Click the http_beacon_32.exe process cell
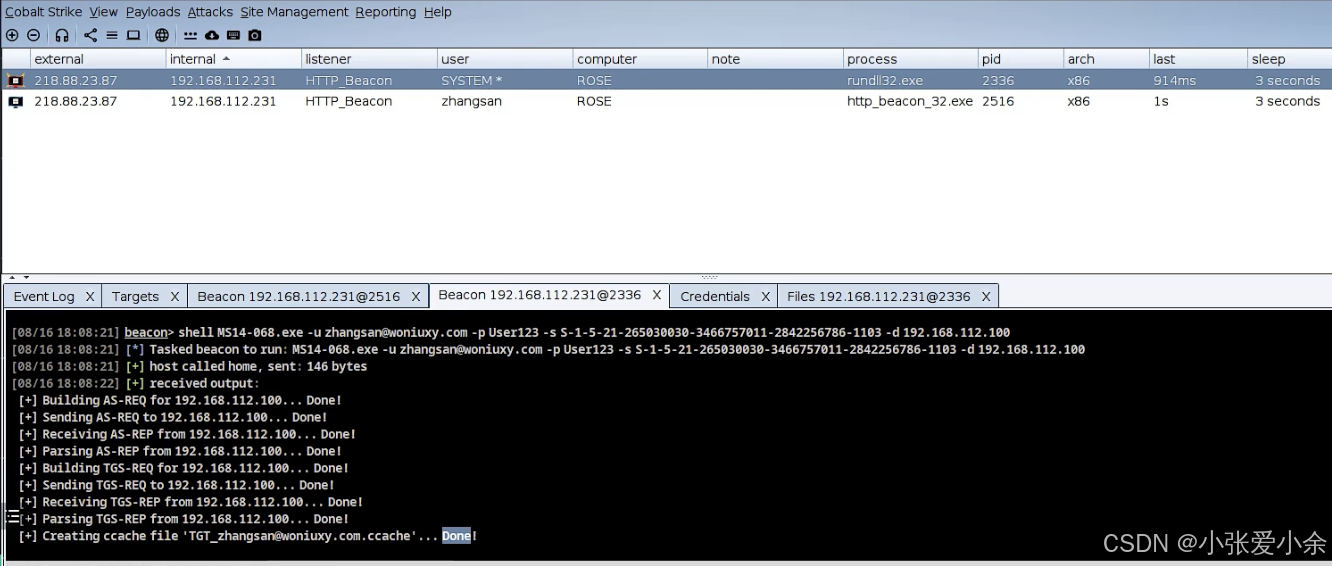 coord(910,101)
